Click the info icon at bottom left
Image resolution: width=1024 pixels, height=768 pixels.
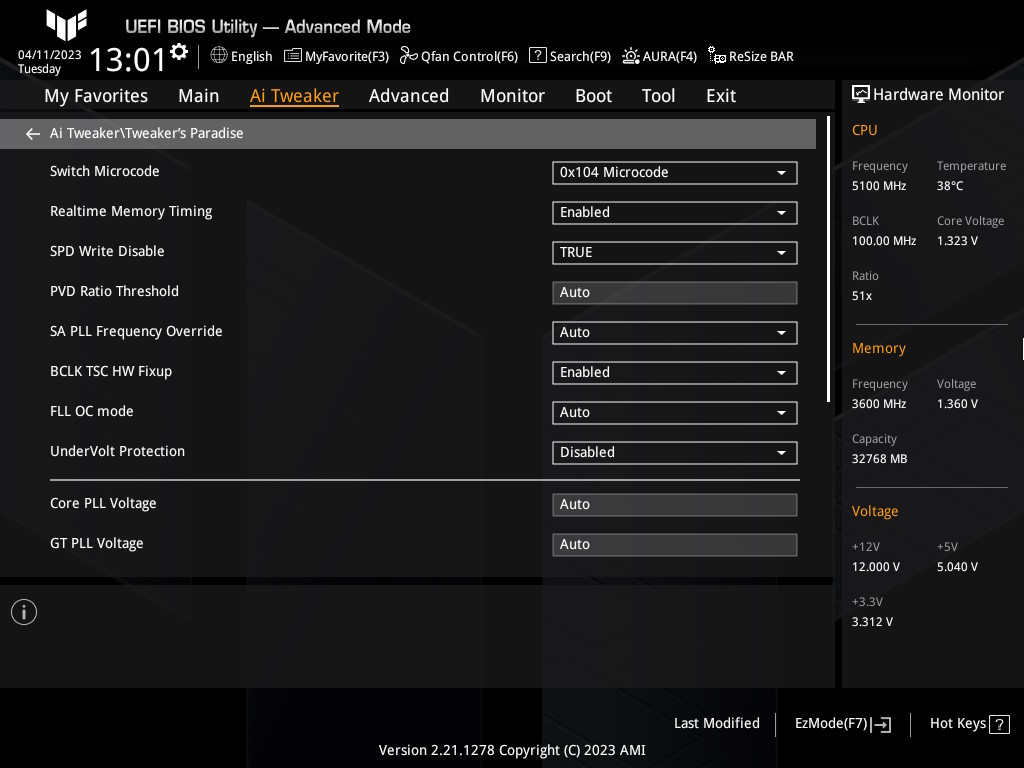click(x=24, y=612)
